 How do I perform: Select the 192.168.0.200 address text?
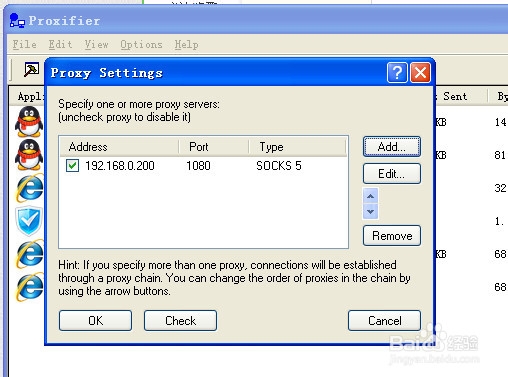(120, 166)
